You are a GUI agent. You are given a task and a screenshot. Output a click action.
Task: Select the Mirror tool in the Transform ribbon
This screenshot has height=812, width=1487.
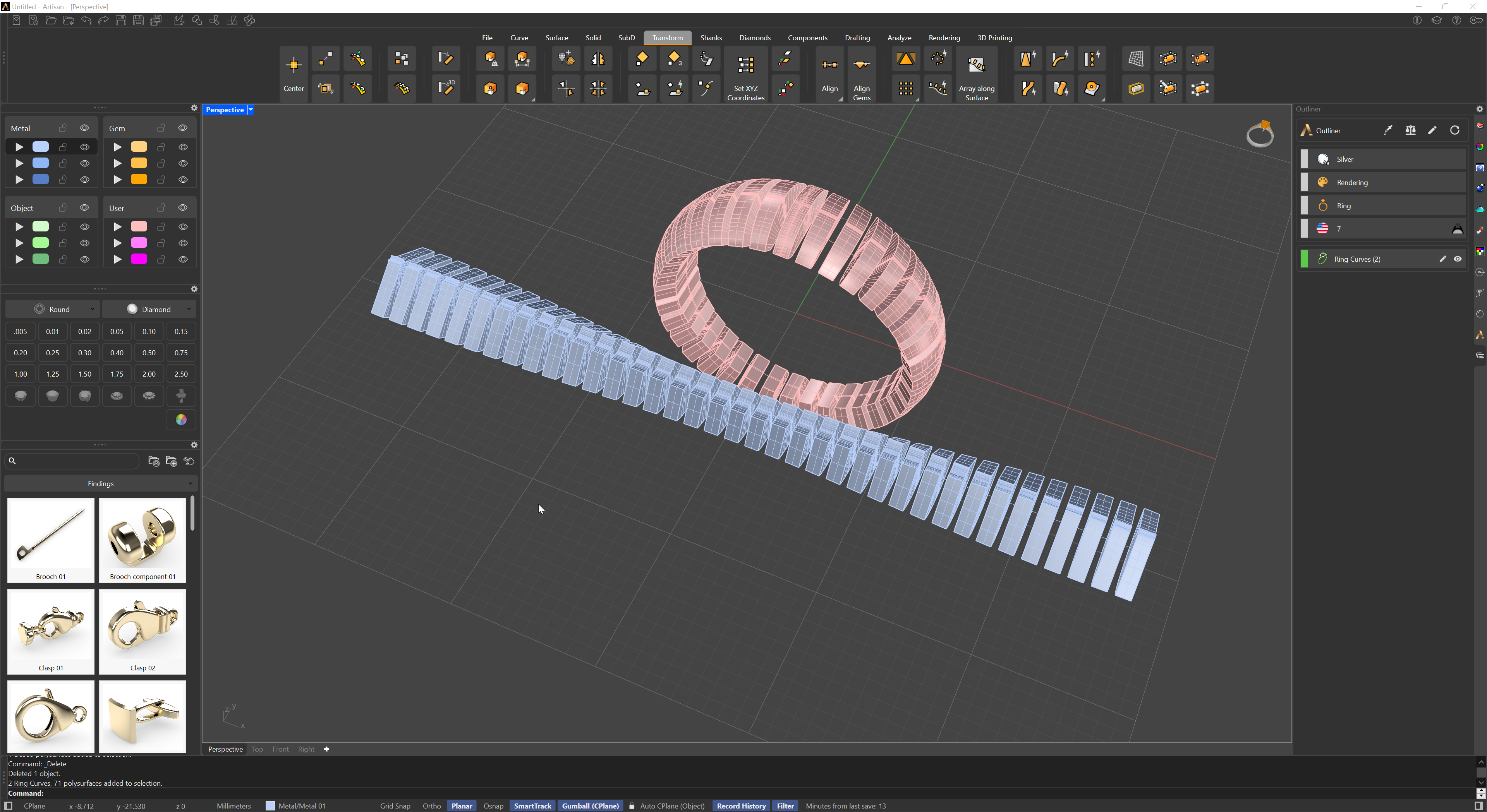coord(598,59)
